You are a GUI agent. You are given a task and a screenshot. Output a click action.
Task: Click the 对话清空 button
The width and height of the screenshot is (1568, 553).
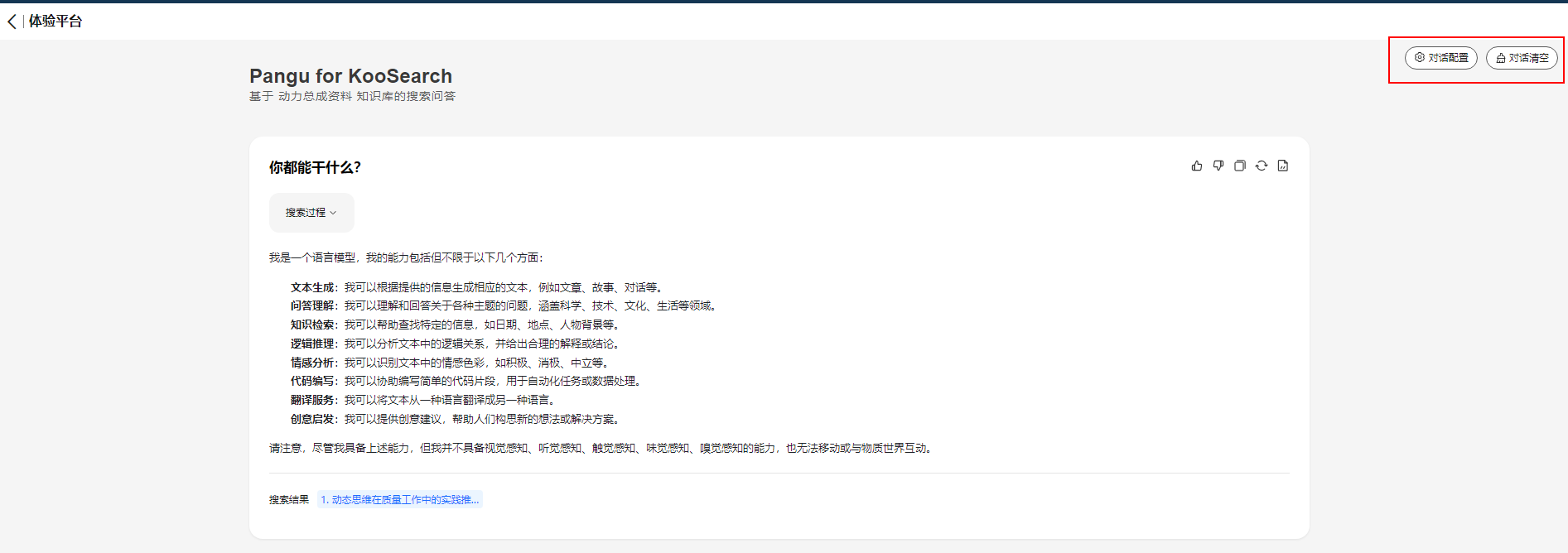click(1522, 58)
